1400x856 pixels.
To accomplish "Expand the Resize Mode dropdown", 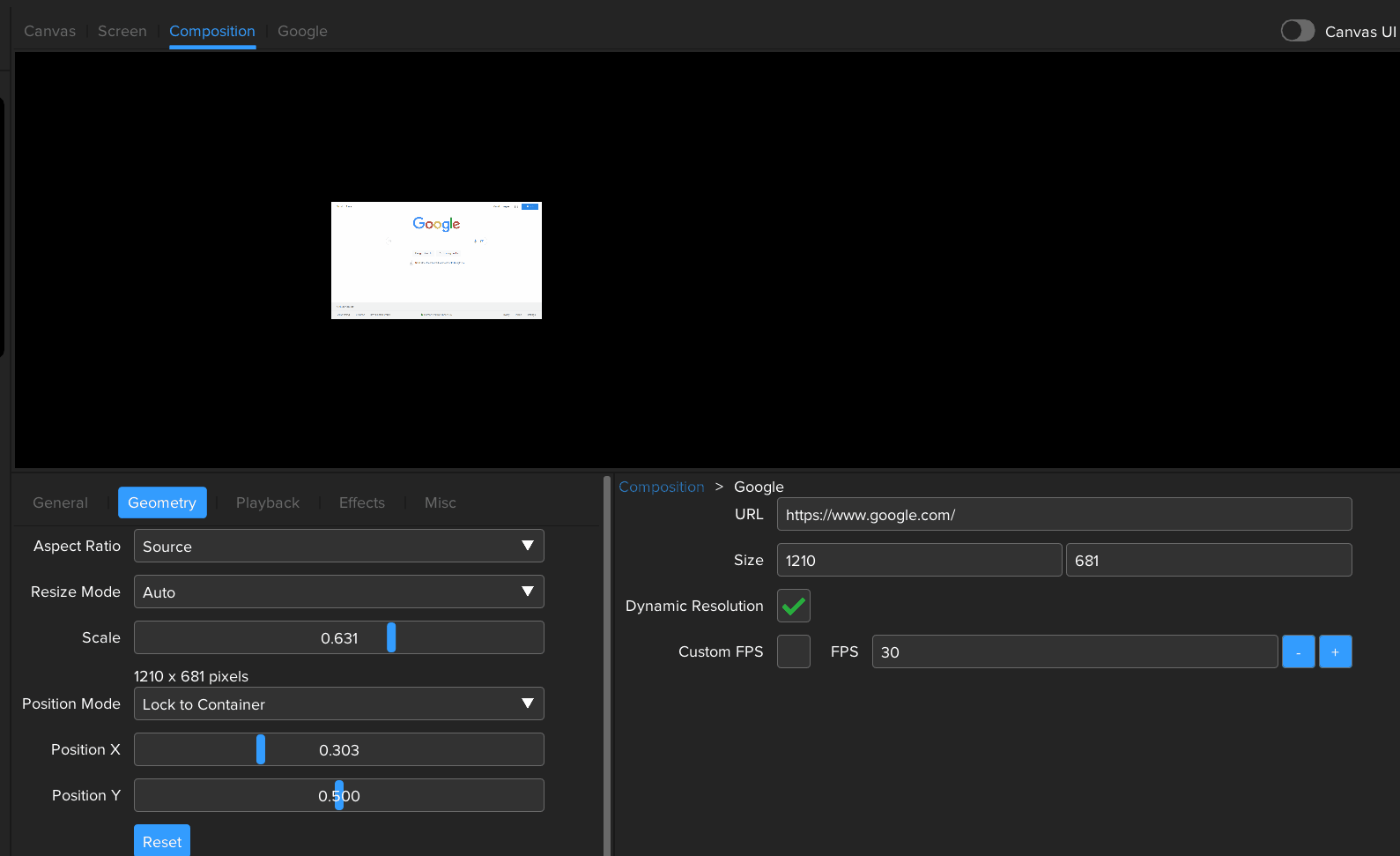I will (338, 592).
